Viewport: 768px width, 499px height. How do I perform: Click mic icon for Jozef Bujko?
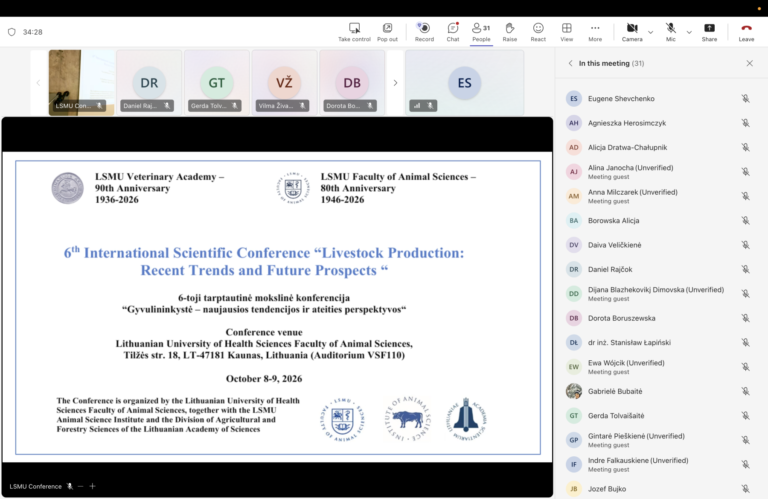(745, 489)
